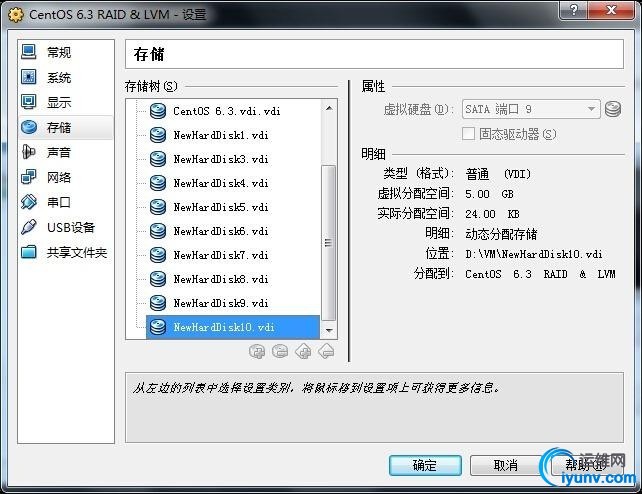Screen dimensions: 642x494
Task: Click the disk icon of NewHardDisk10.vdi
Action: (158, 327)
